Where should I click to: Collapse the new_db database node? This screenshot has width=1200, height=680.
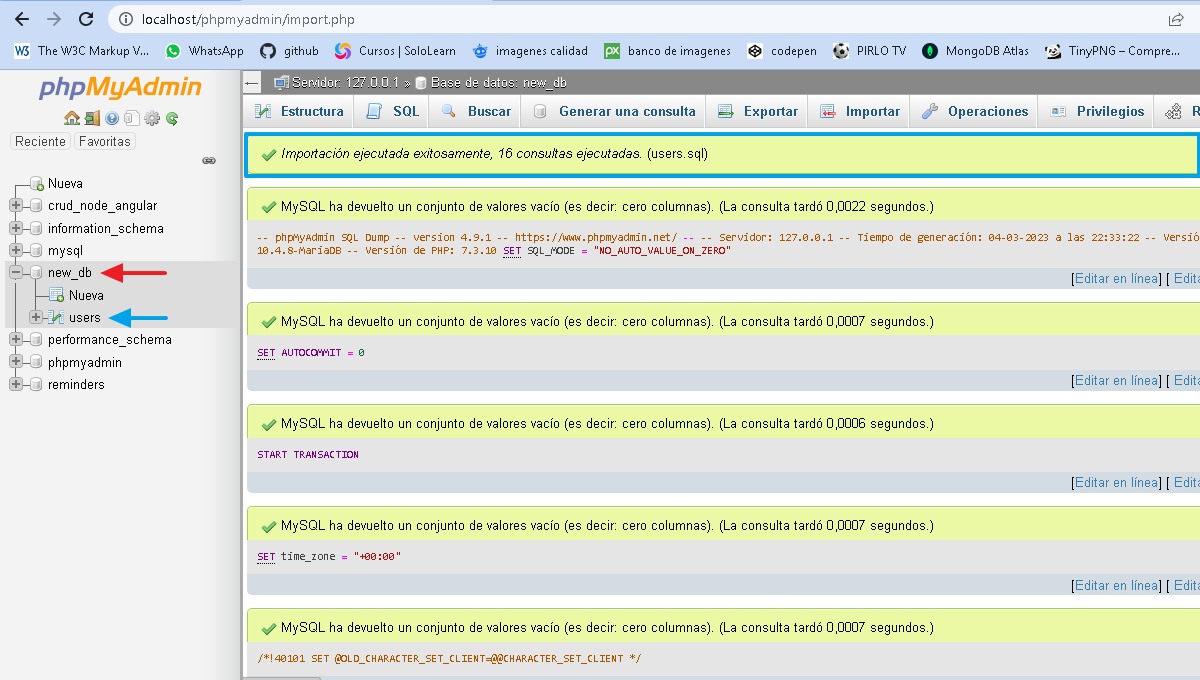pos(16,273)
